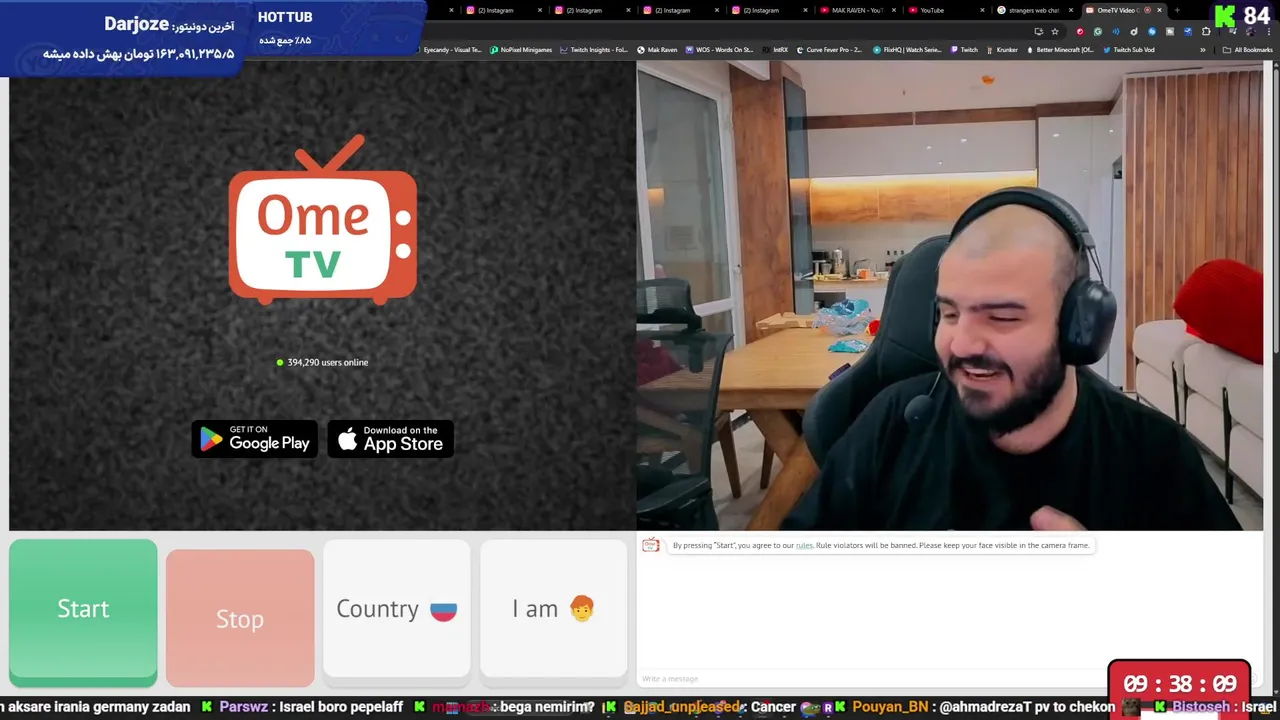Click the white 'd' extension icon
The image size is (1280, 720).
click(x=1134, y=31)
